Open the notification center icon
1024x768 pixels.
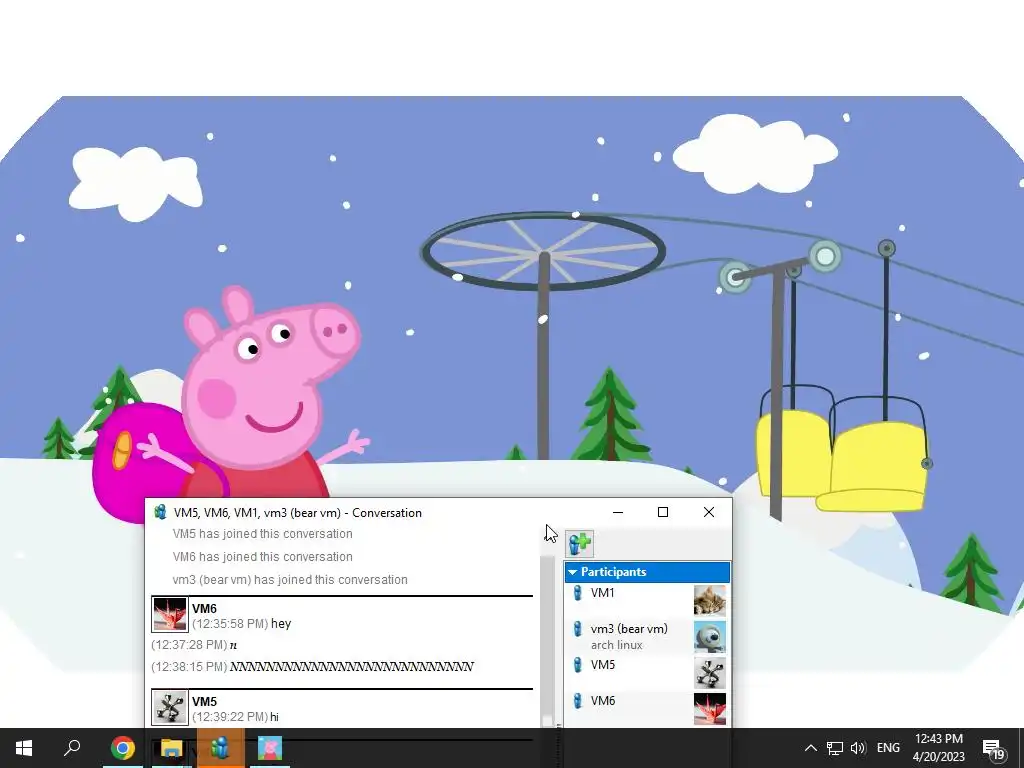pos(993,749)
